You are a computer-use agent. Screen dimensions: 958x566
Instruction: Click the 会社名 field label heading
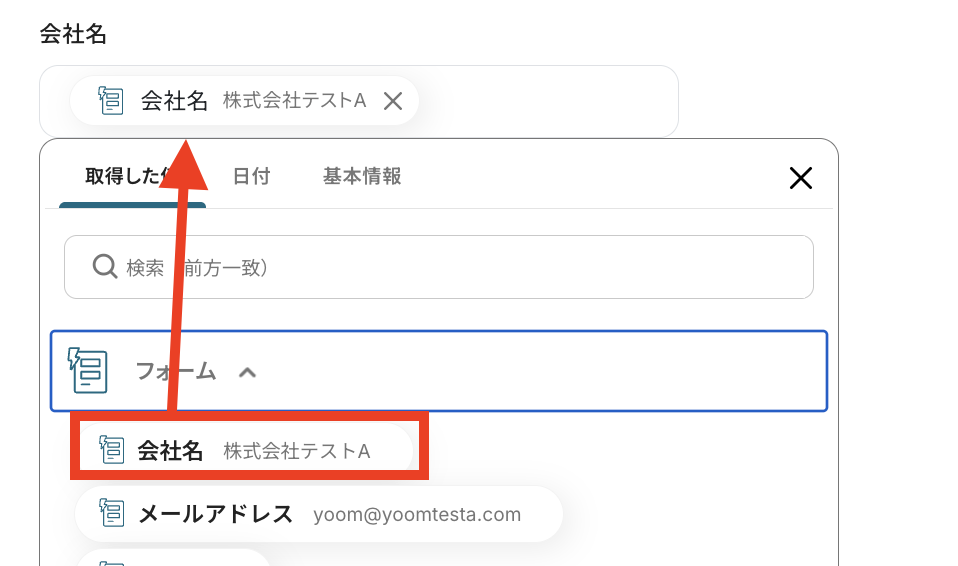[73, 34]
